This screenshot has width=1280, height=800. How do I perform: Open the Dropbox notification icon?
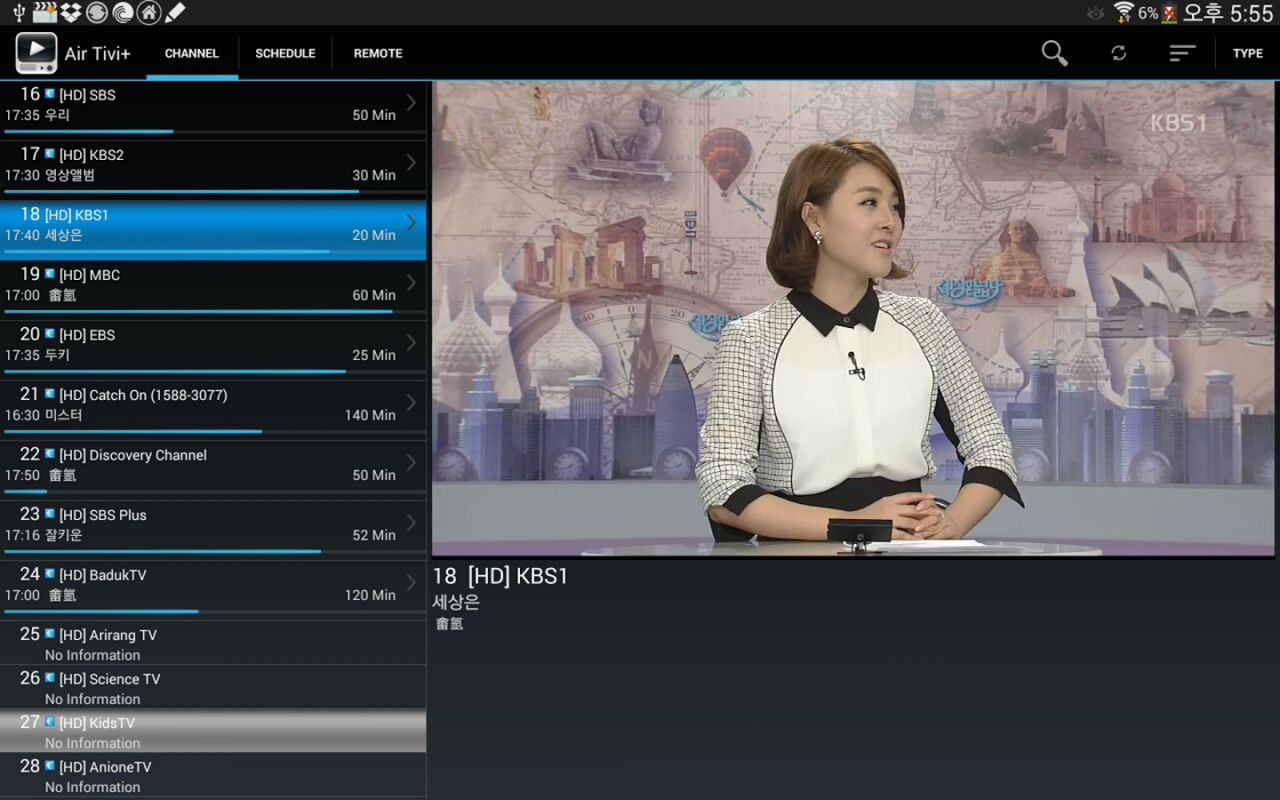70,13
